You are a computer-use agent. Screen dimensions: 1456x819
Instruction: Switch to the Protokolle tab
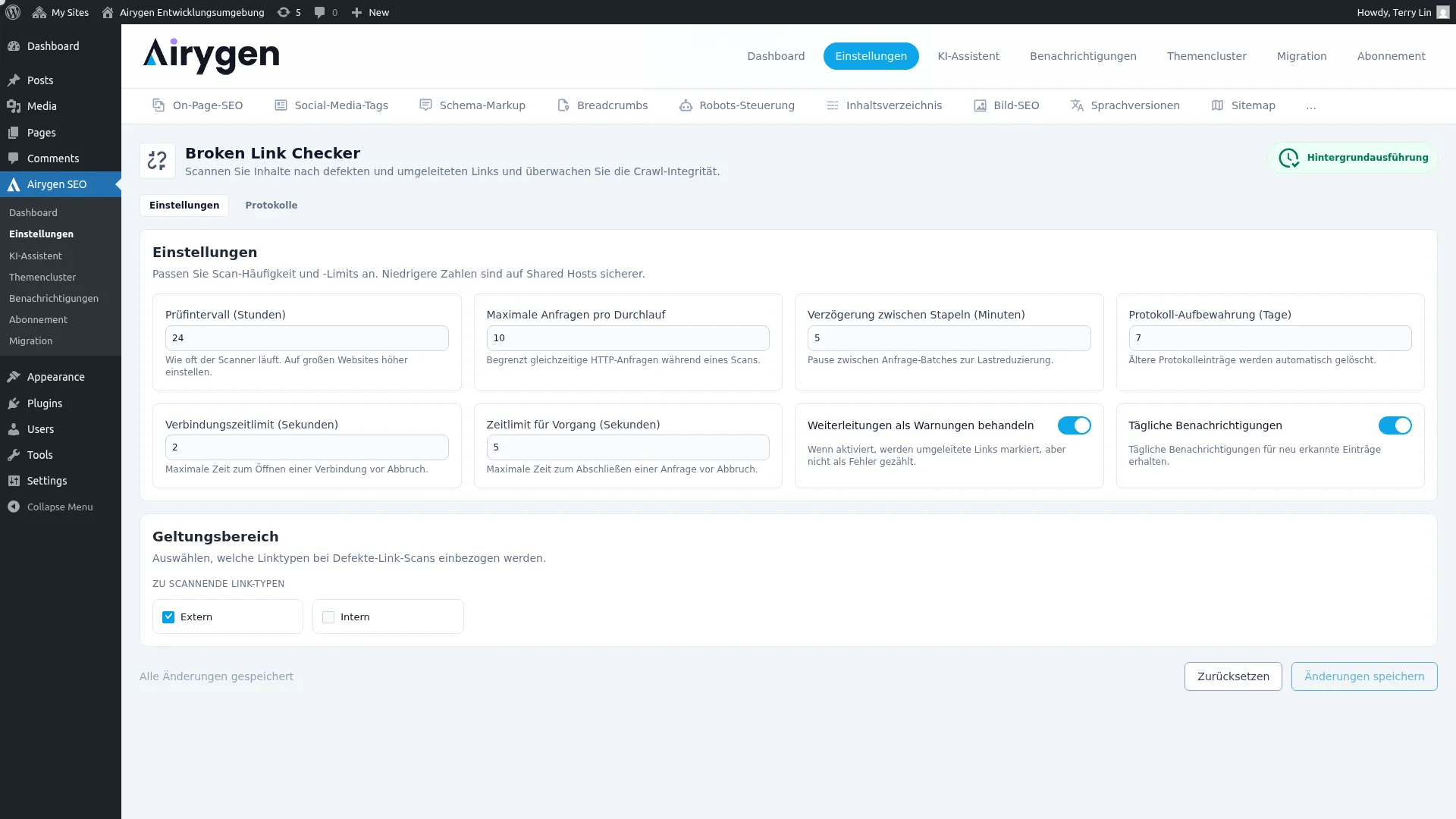click(x=271, y=206)
